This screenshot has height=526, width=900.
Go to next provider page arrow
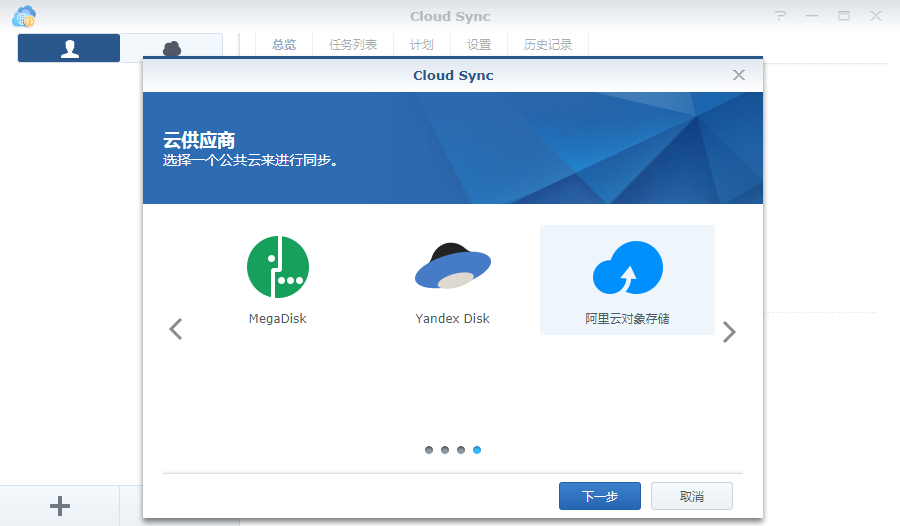tap(729, 331)
